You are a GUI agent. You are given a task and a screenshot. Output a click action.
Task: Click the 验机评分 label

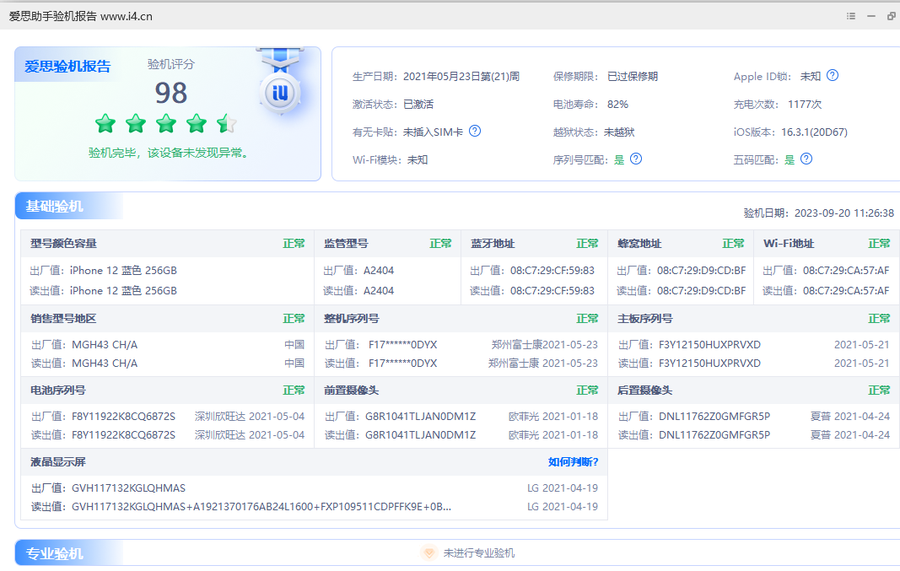pyautogui.click(x=171, y=64)
